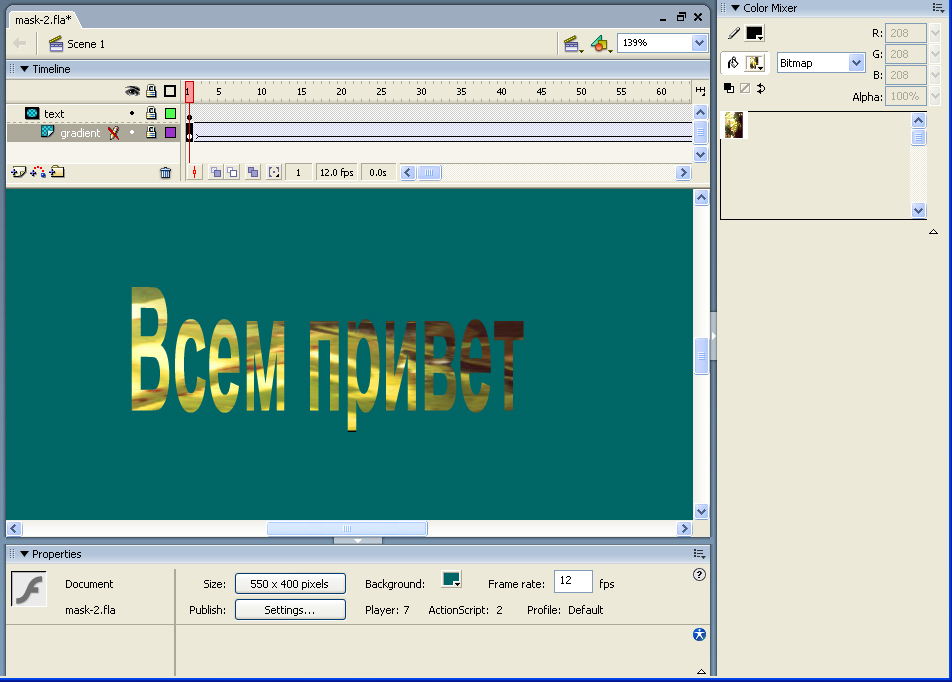Open the Edit Scene clapperboard menu
Viewport: 952px width, 682px height.
click(x=573, y=44)
